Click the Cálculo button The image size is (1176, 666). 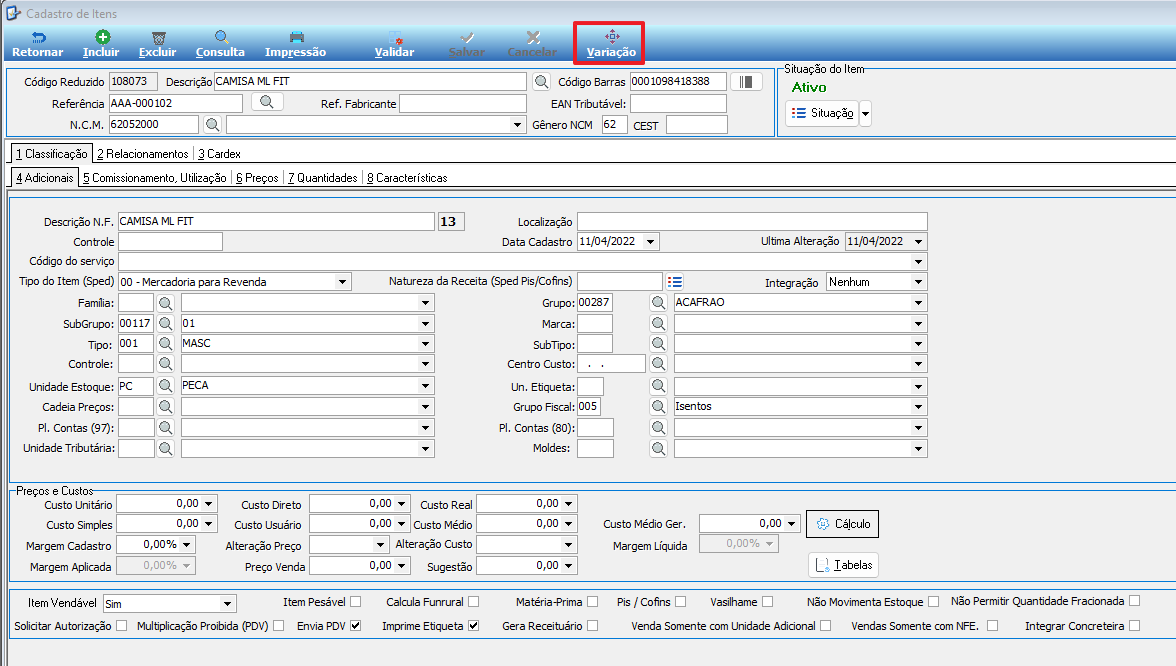click(x=842, y=524)
